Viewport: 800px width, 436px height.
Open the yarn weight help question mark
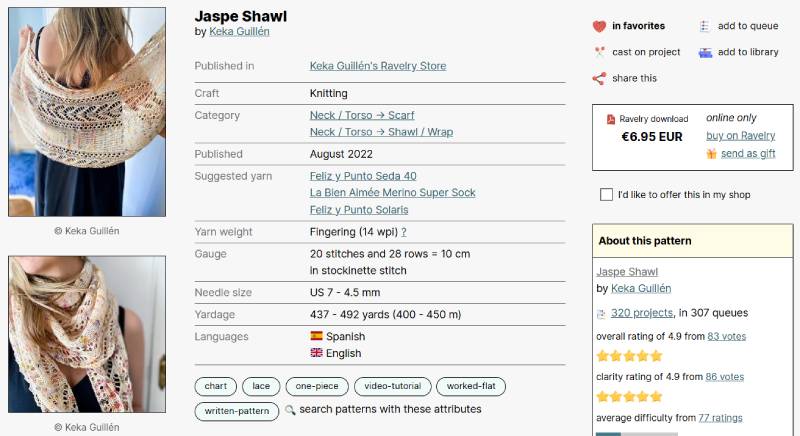404,232
